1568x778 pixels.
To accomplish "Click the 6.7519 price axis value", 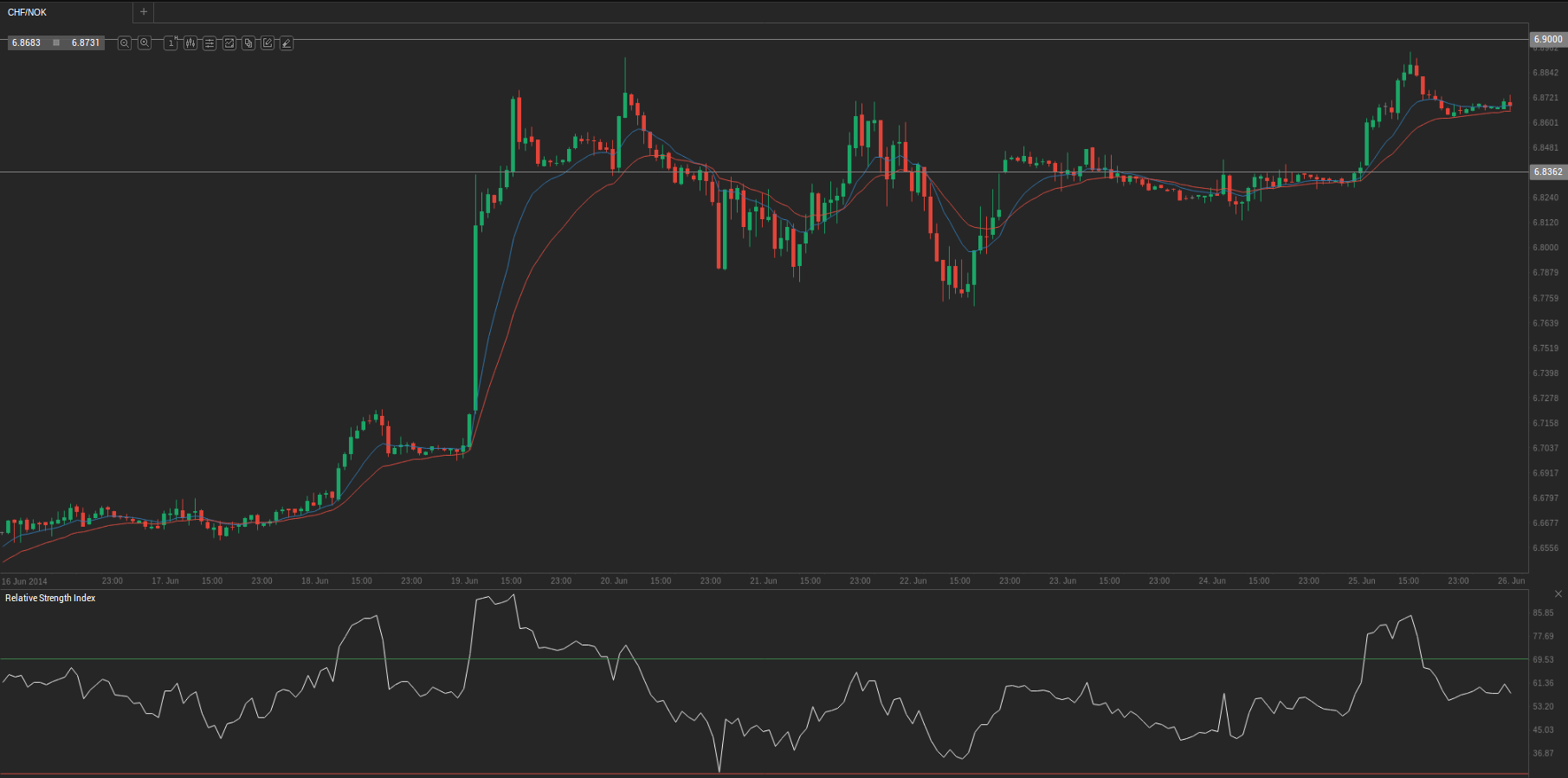I will pos(1545,348).
